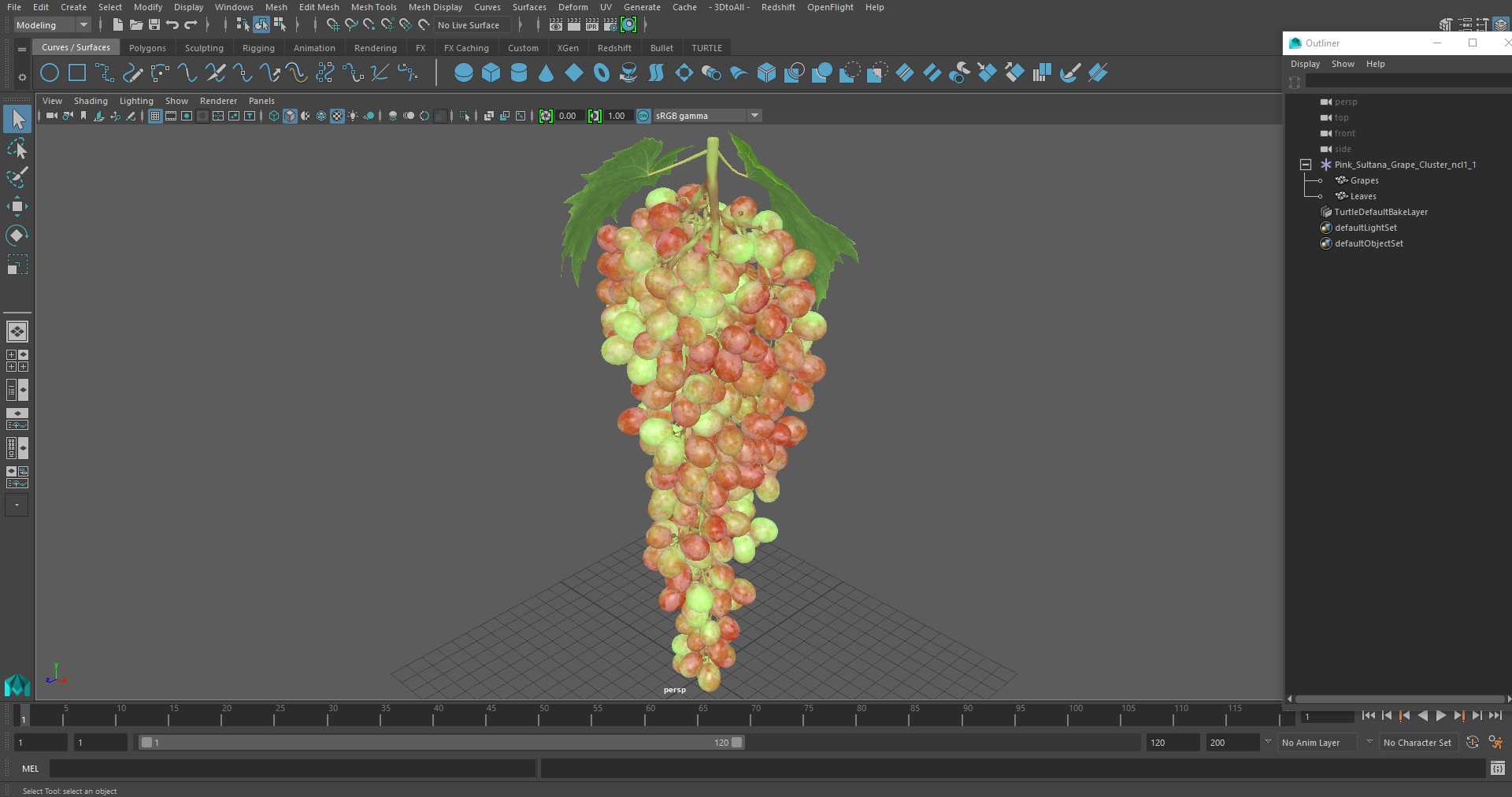Open the File menu

(x=14, y=7)
